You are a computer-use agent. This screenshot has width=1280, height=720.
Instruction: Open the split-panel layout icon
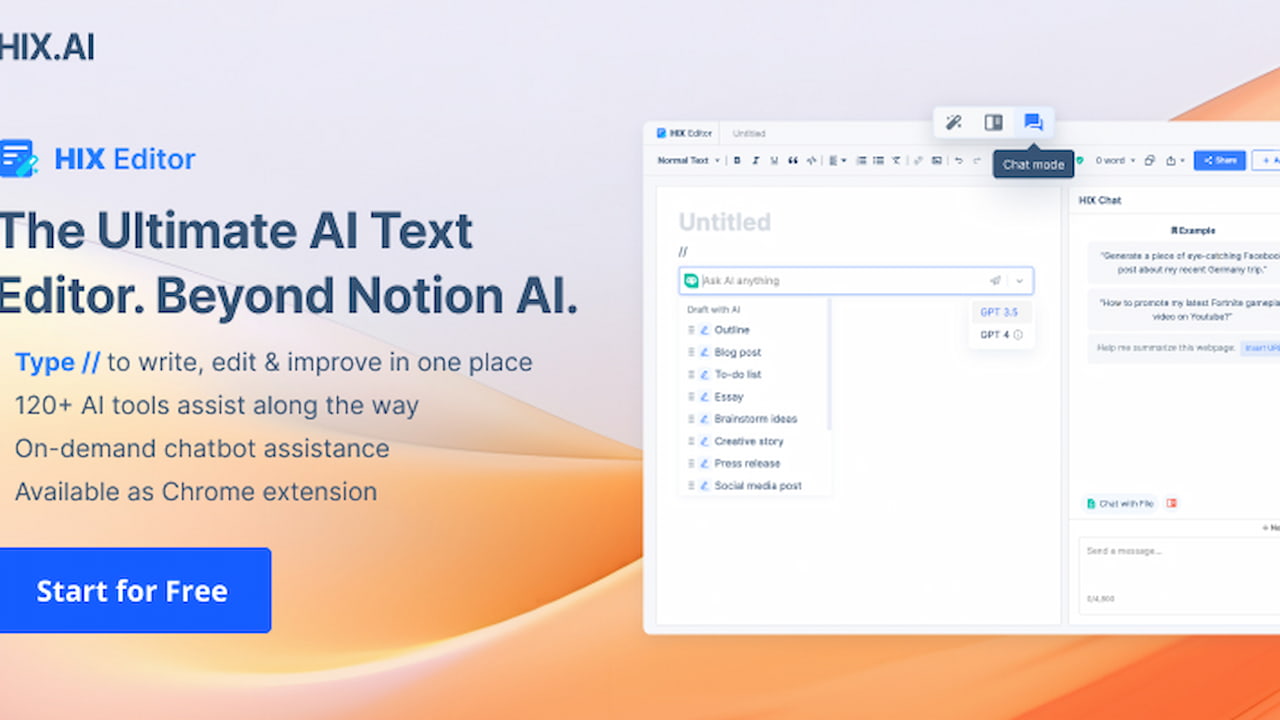coord(993,121)
